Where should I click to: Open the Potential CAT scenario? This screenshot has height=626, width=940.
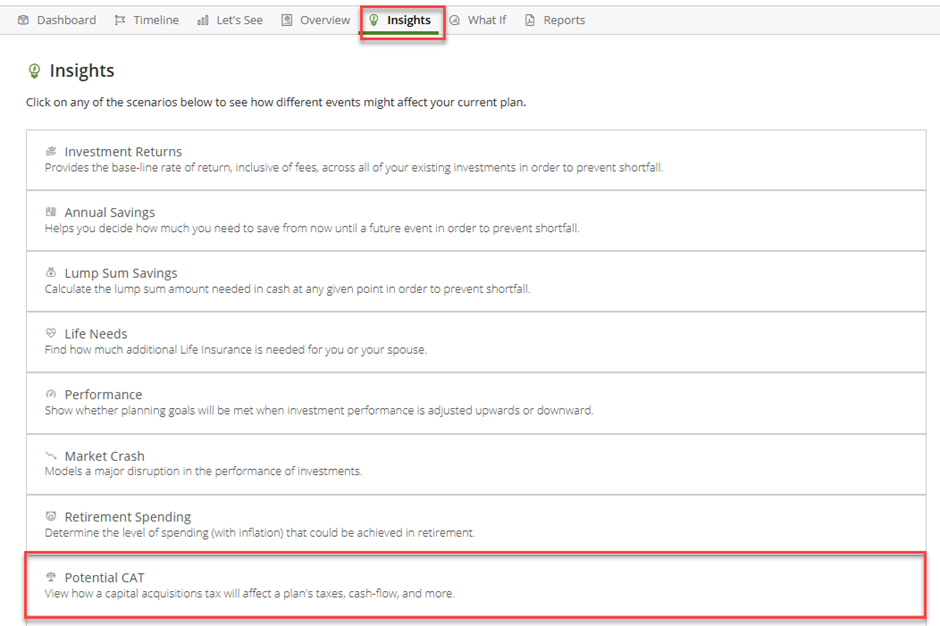point(476,585)
